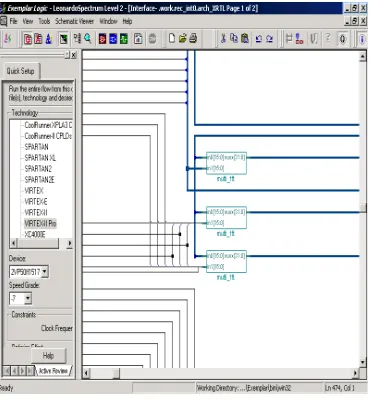Select CoolRunner XPLA3 technology
This screenshot has width=370, height=400.
click(x=48, y=125)
